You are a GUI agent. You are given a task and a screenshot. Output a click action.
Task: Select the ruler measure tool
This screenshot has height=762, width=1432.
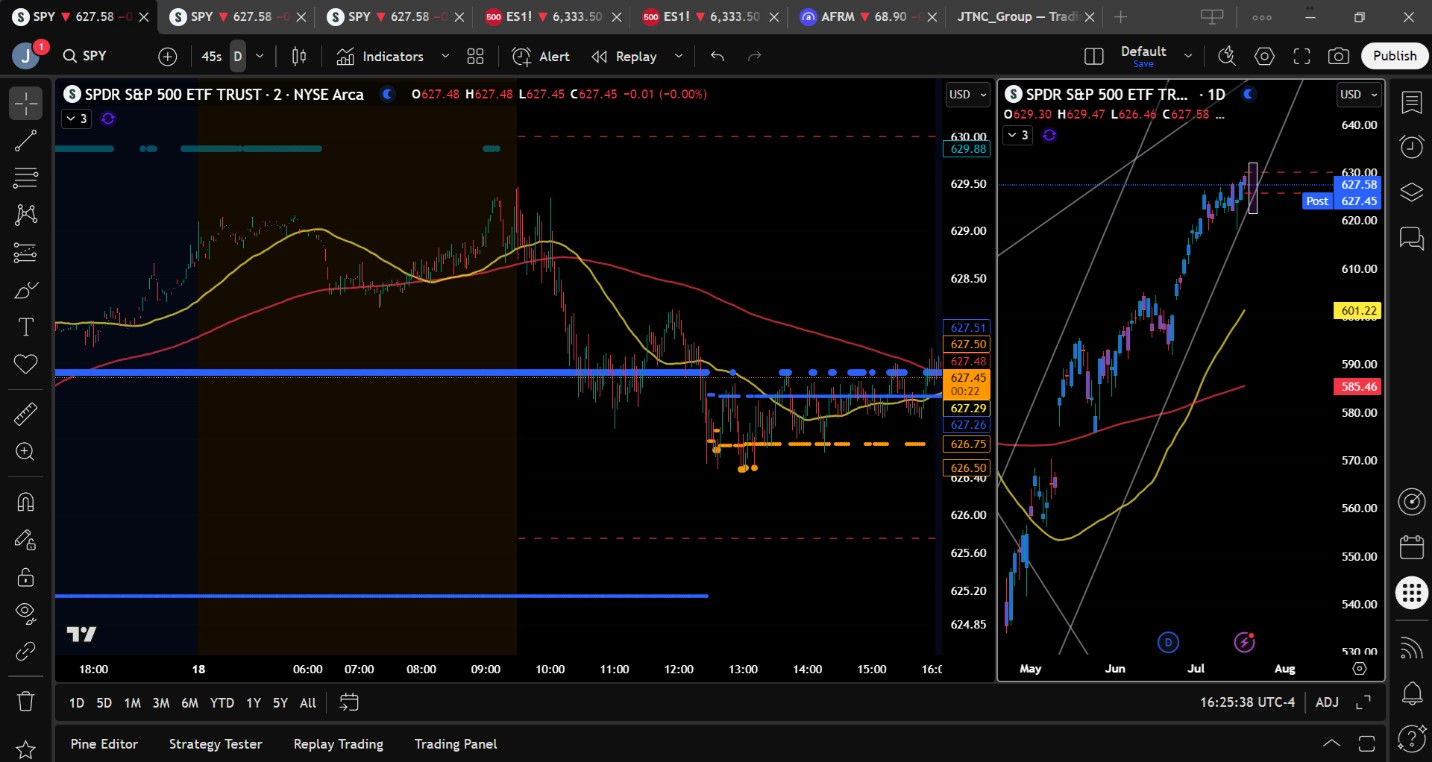pyautogui.click(x=26, y=414)
